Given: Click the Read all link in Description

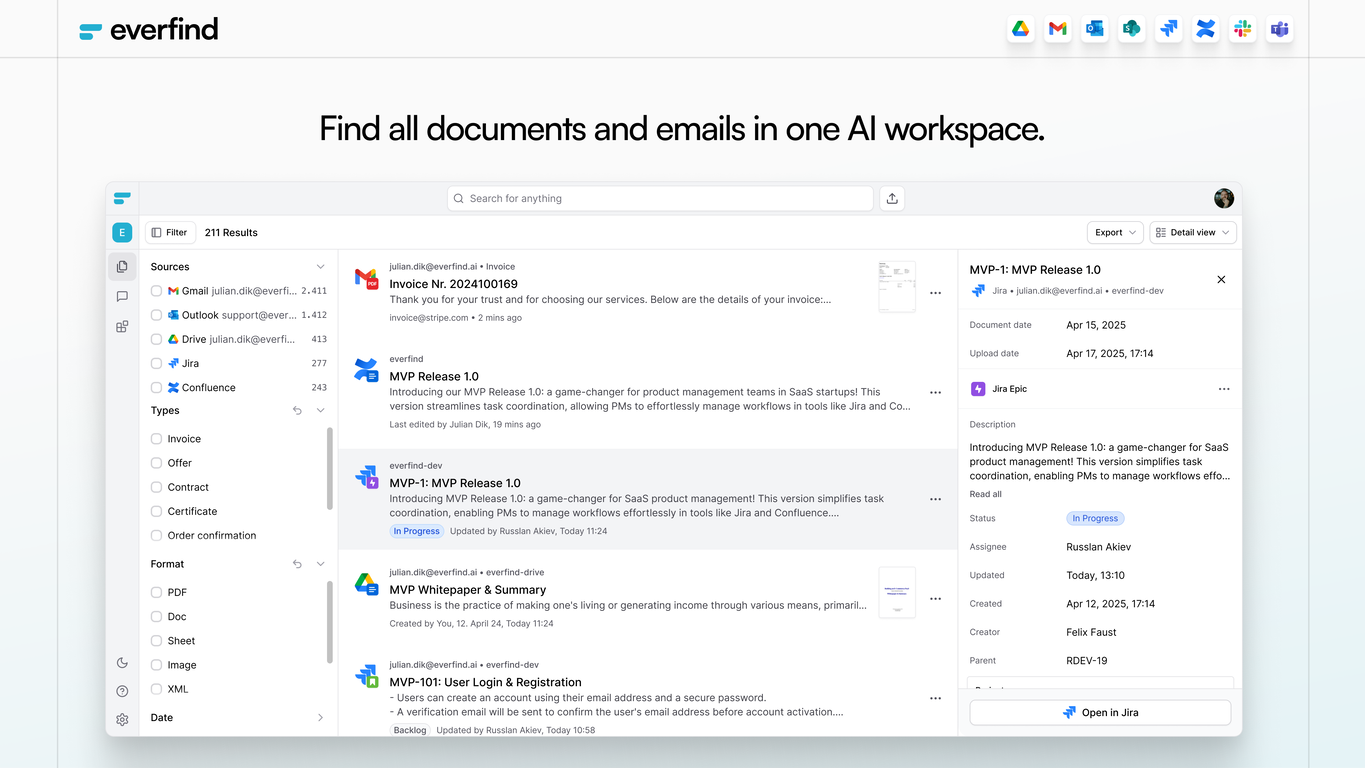Looking at the screenshot, I should (x=984, y=493).
